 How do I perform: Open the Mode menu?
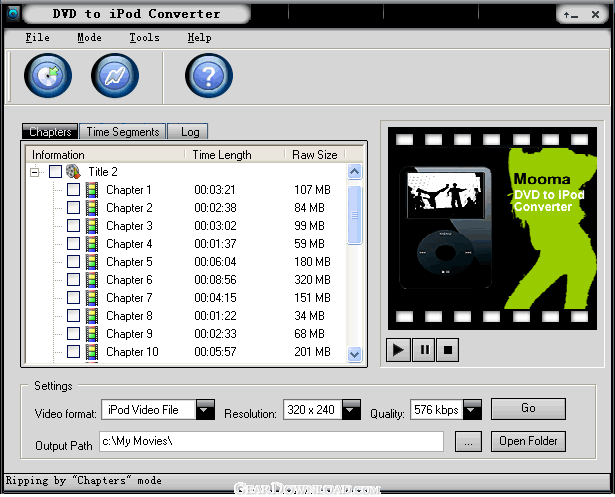(x=89, y=38)
